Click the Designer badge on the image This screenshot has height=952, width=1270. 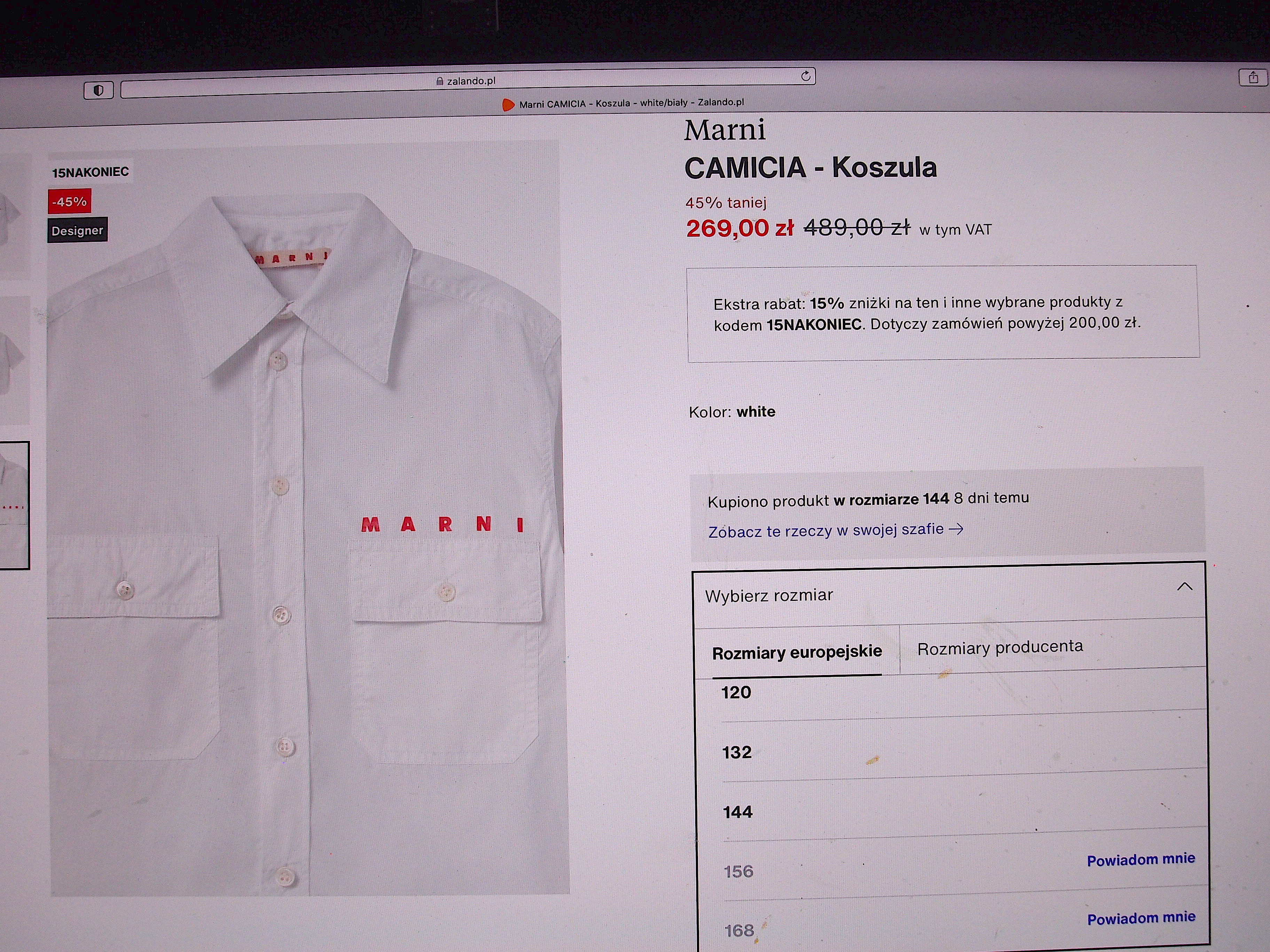[77, 231]
